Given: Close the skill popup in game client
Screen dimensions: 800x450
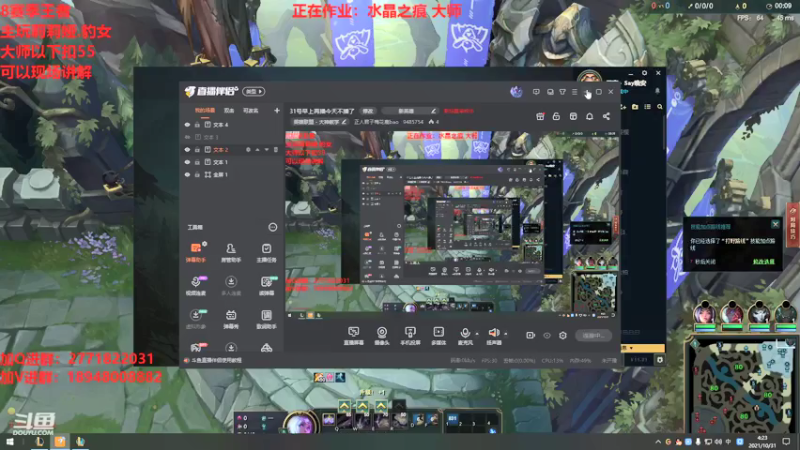Looking at the screenshot, I should point(776,224).
